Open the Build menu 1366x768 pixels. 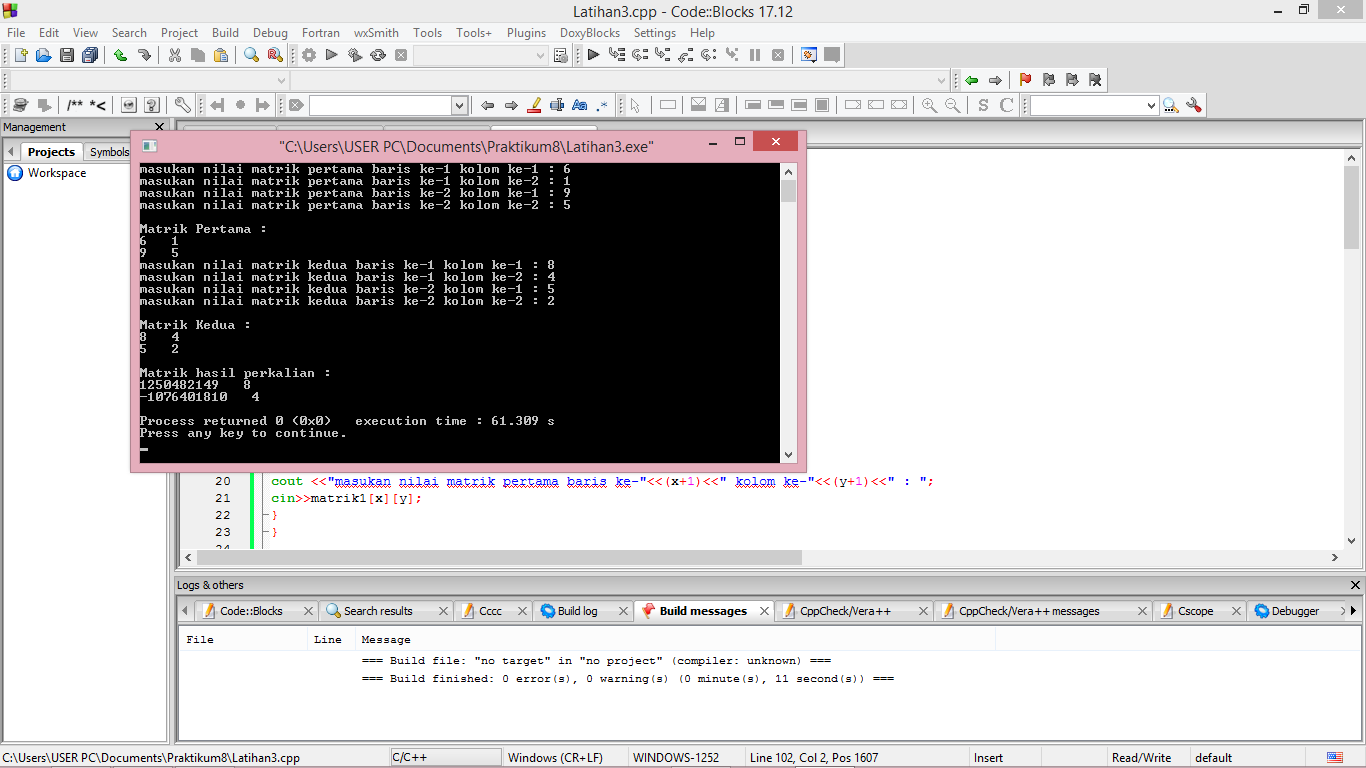pyautogui.click(x=225, y=33)
